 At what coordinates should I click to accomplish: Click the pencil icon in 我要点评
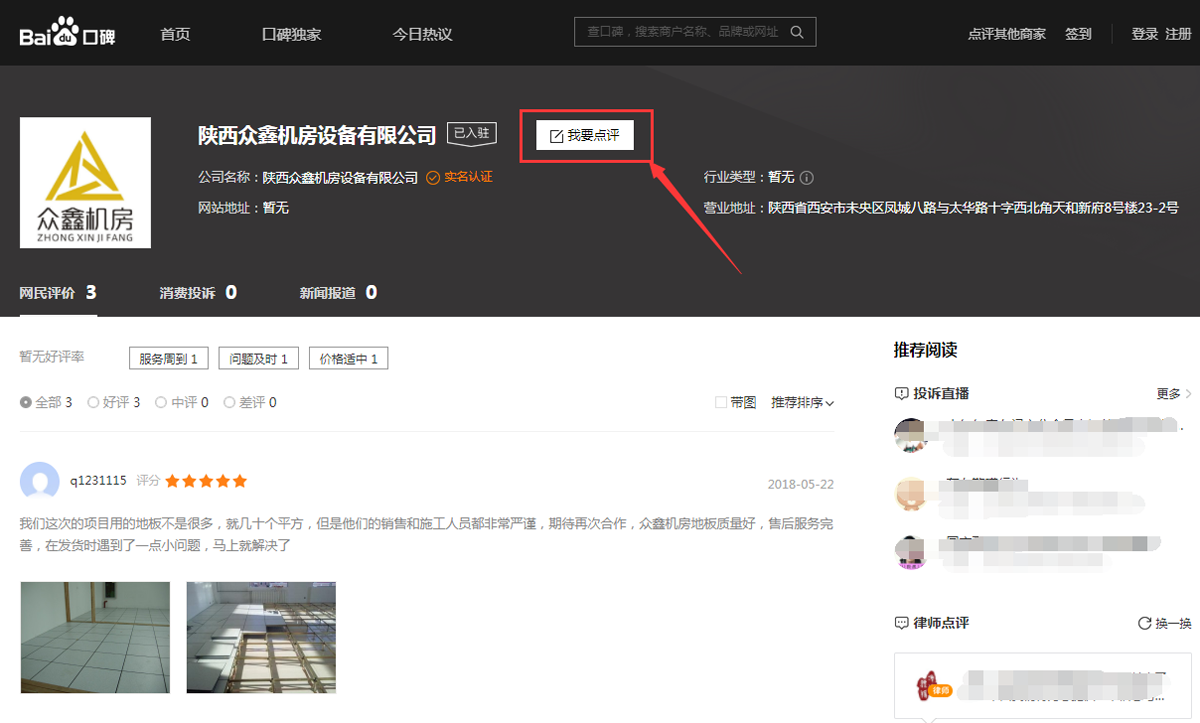(555, 135)
